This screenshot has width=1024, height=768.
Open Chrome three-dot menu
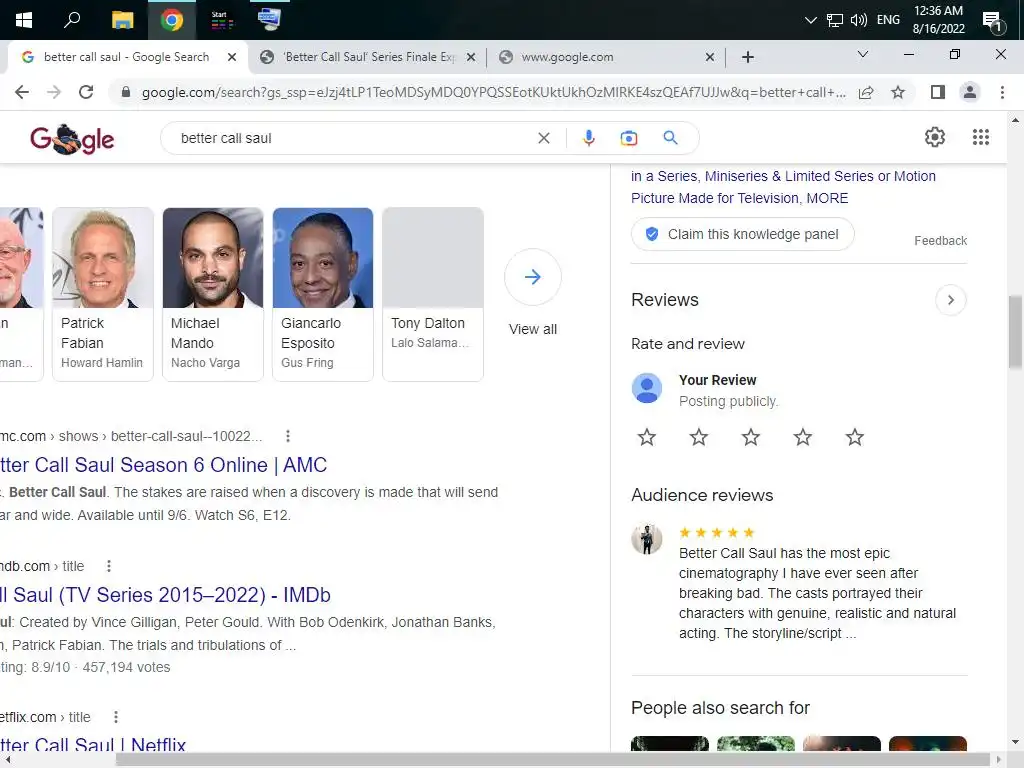pyautogui.click(x=1002, y=92)
